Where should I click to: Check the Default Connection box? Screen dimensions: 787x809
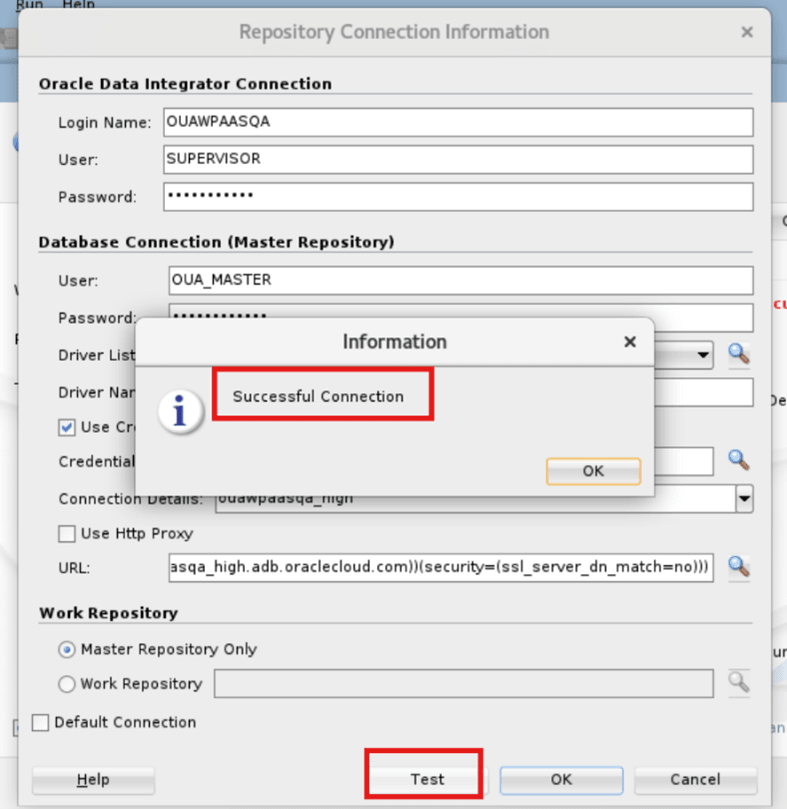coord(40,722)
